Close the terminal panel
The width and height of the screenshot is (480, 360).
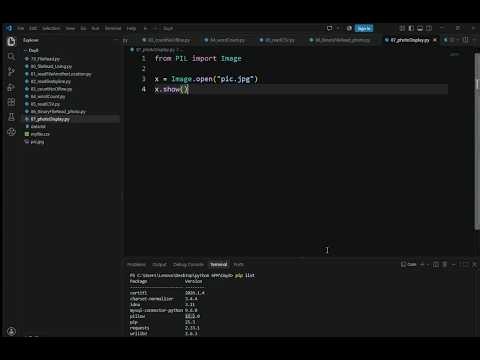coord(475,264)
